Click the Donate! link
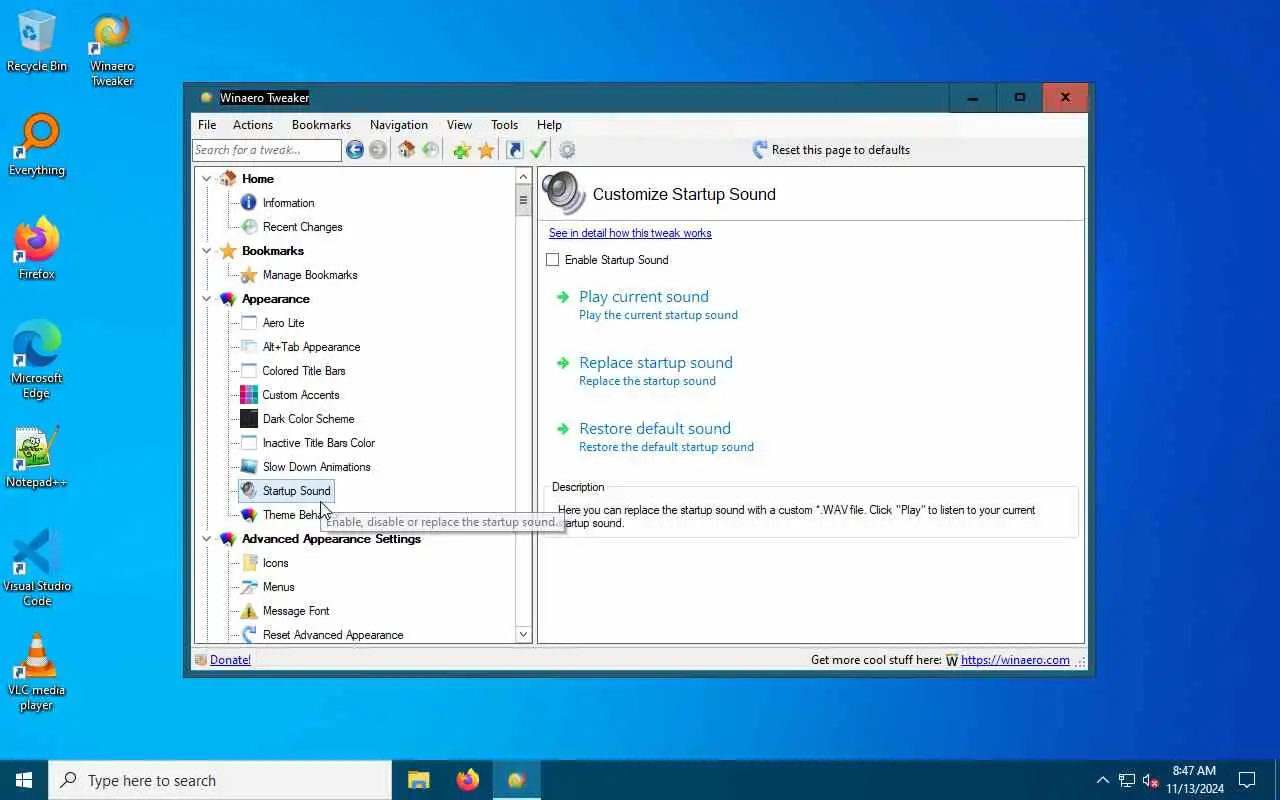 point(230,660)
